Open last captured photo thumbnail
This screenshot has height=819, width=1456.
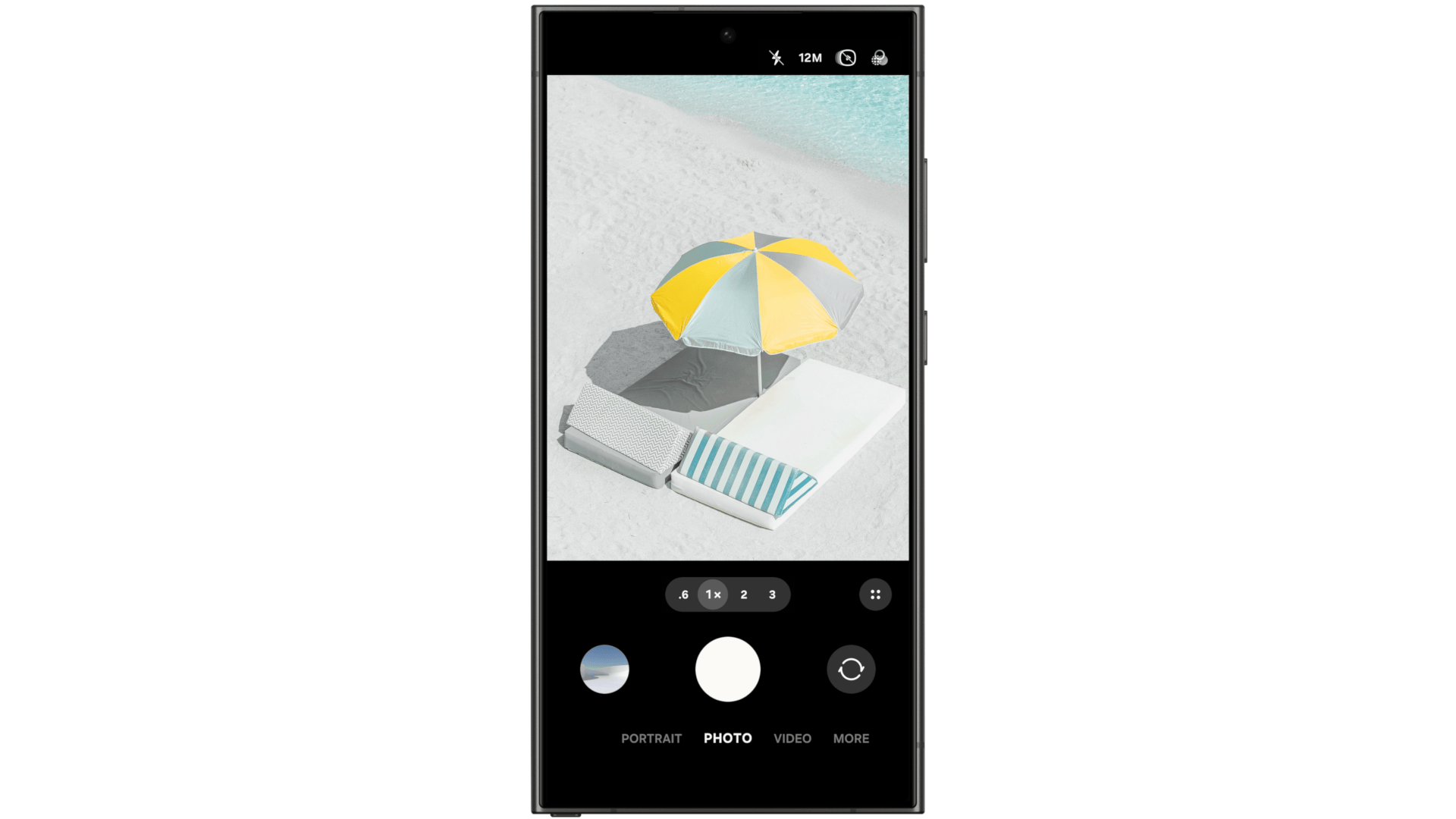(603, 669)
